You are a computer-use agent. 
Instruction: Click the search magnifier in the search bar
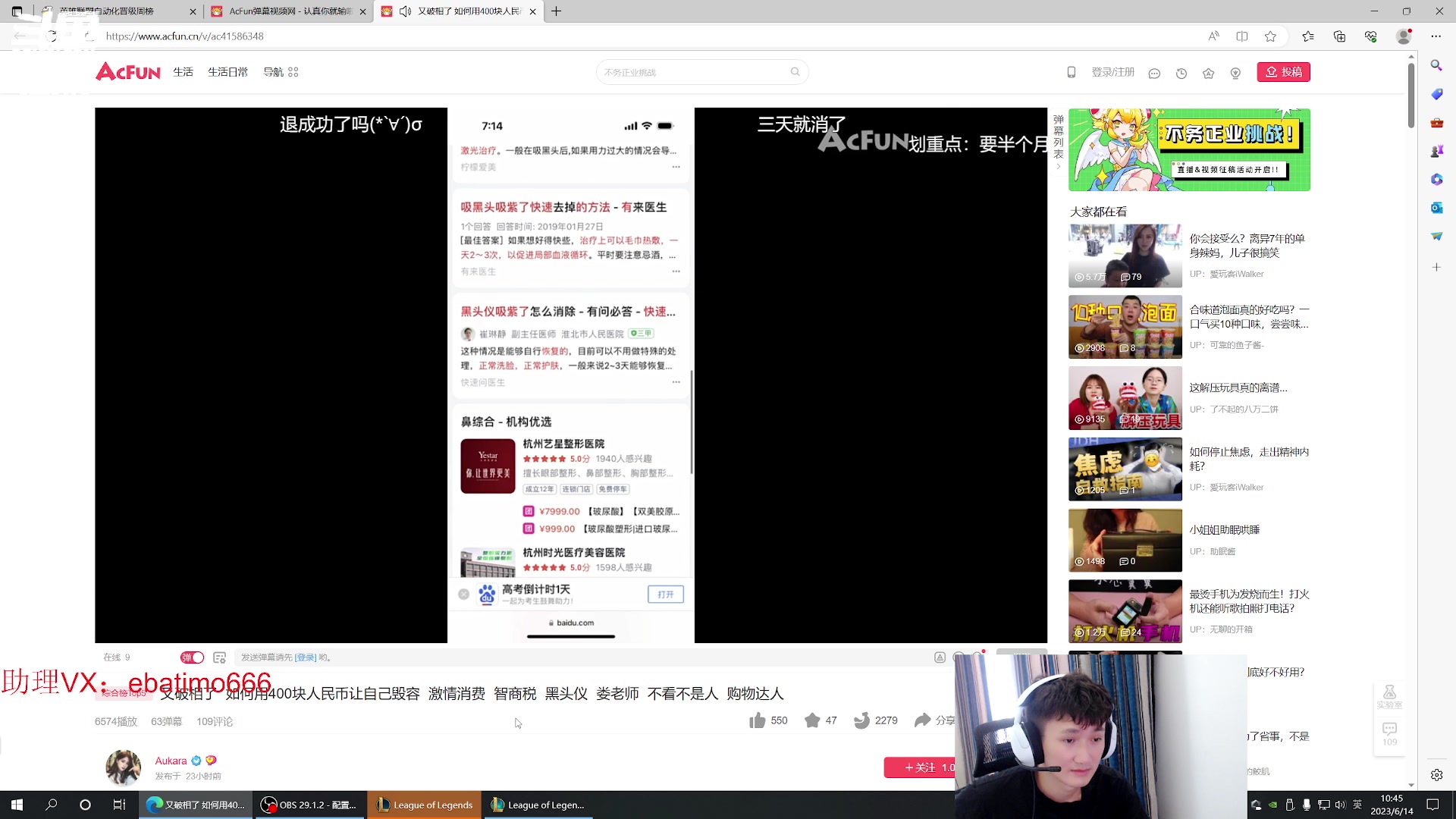(795, 71)
